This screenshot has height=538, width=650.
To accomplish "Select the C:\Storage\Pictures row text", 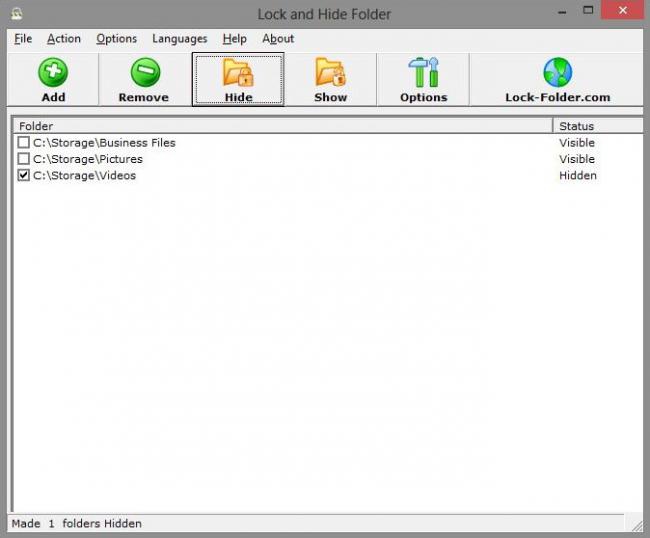I will 88,159.
